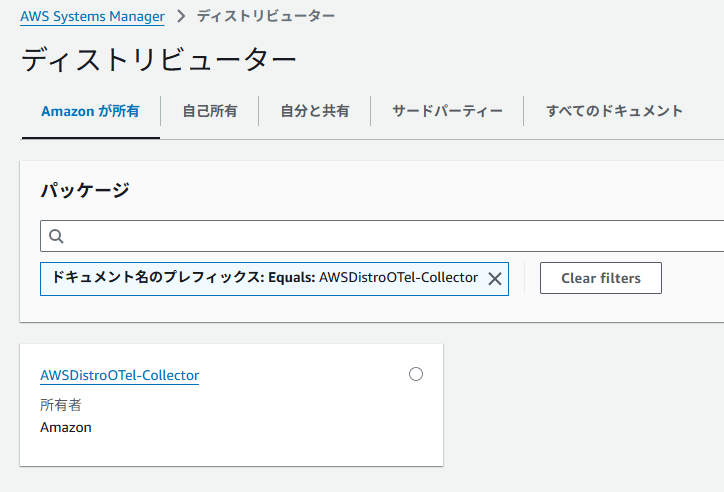
Task: Click the ドキュメント名のプレフィックス filter token text
Action: click(265, 277)
